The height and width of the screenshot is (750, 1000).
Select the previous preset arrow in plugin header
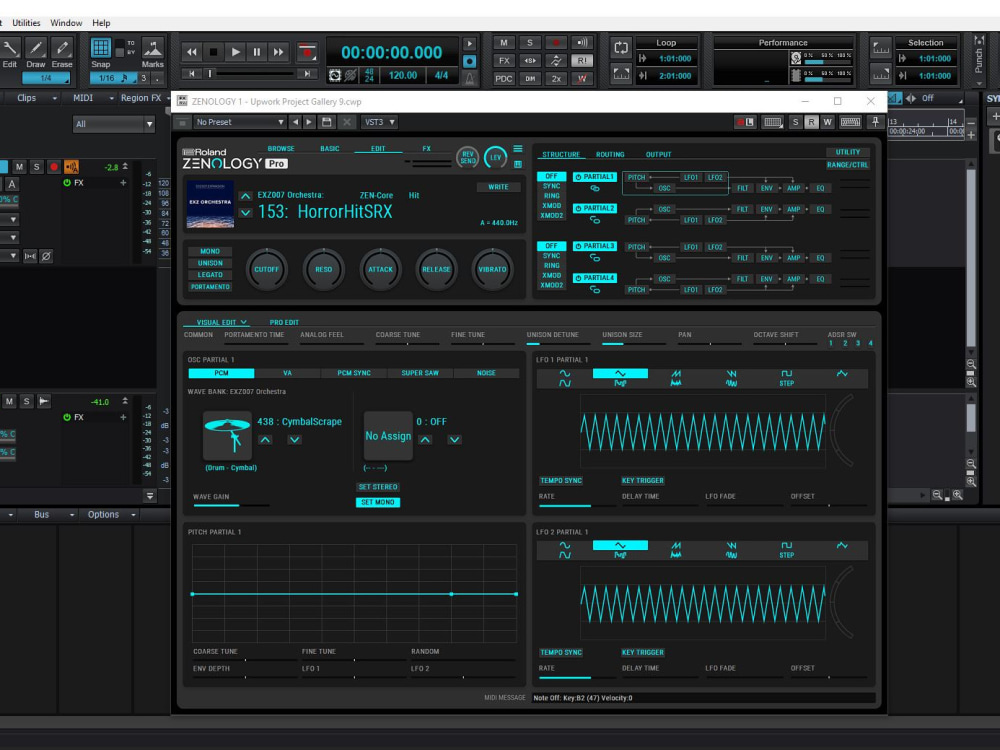(x=295, y=122)
